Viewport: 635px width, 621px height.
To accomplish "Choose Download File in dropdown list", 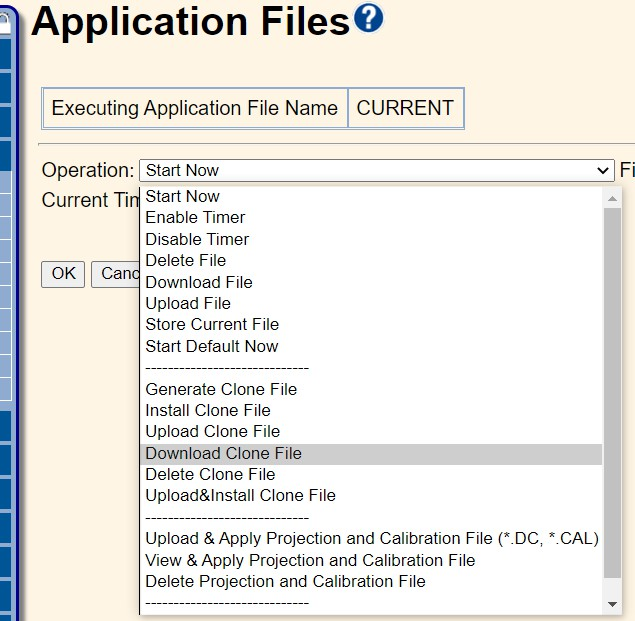I will pos(199,282).
